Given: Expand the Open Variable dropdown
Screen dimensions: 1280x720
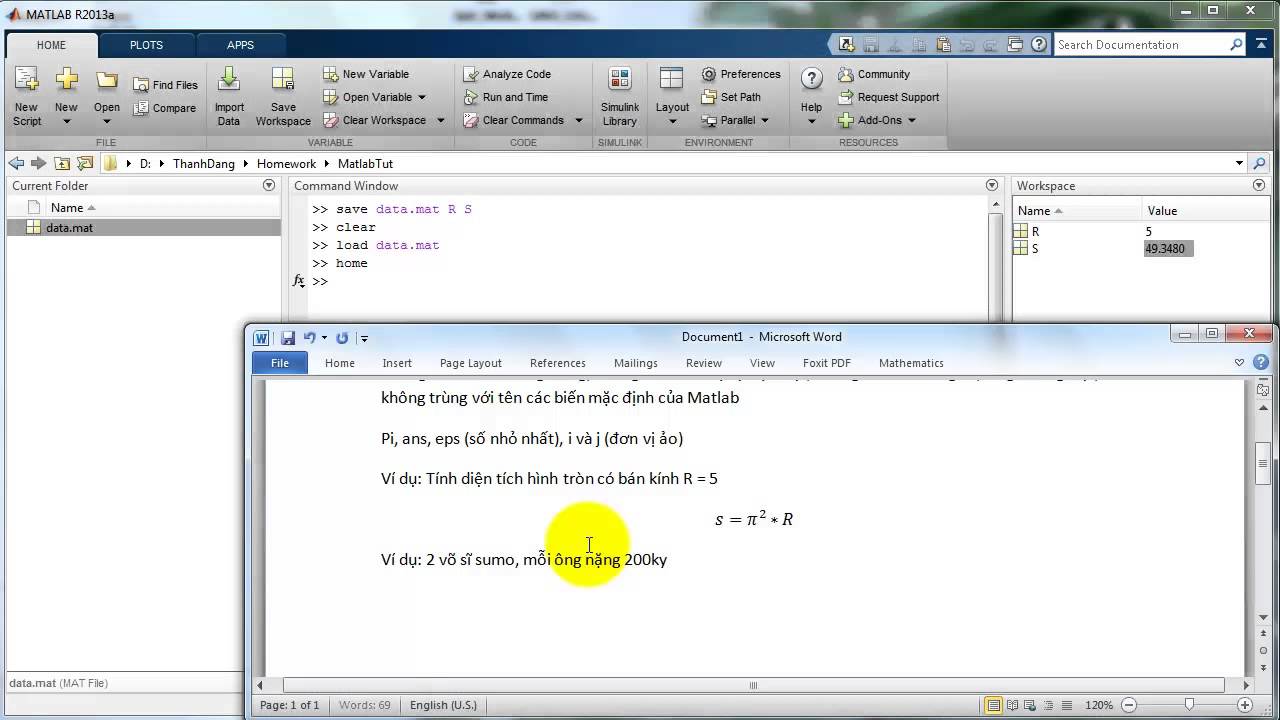Looking at the screenshot, I should coord(422,97).
